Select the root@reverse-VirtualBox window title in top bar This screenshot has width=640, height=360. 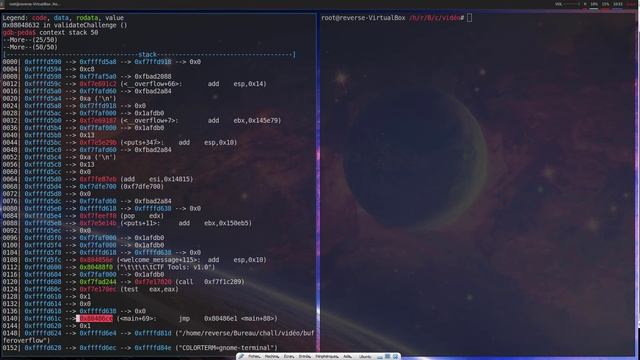point(34,4)
